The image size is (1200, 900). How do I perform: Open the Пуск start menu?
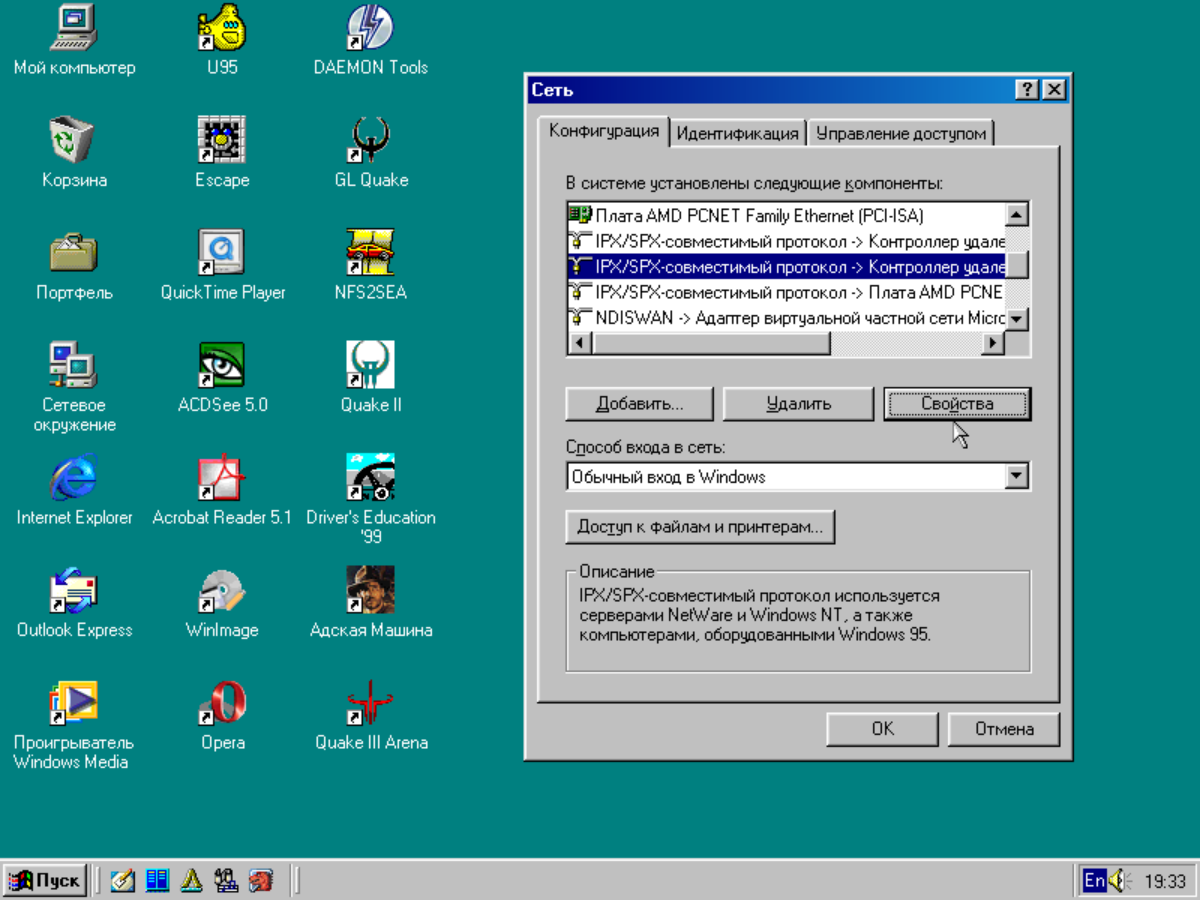click(45, 881)
